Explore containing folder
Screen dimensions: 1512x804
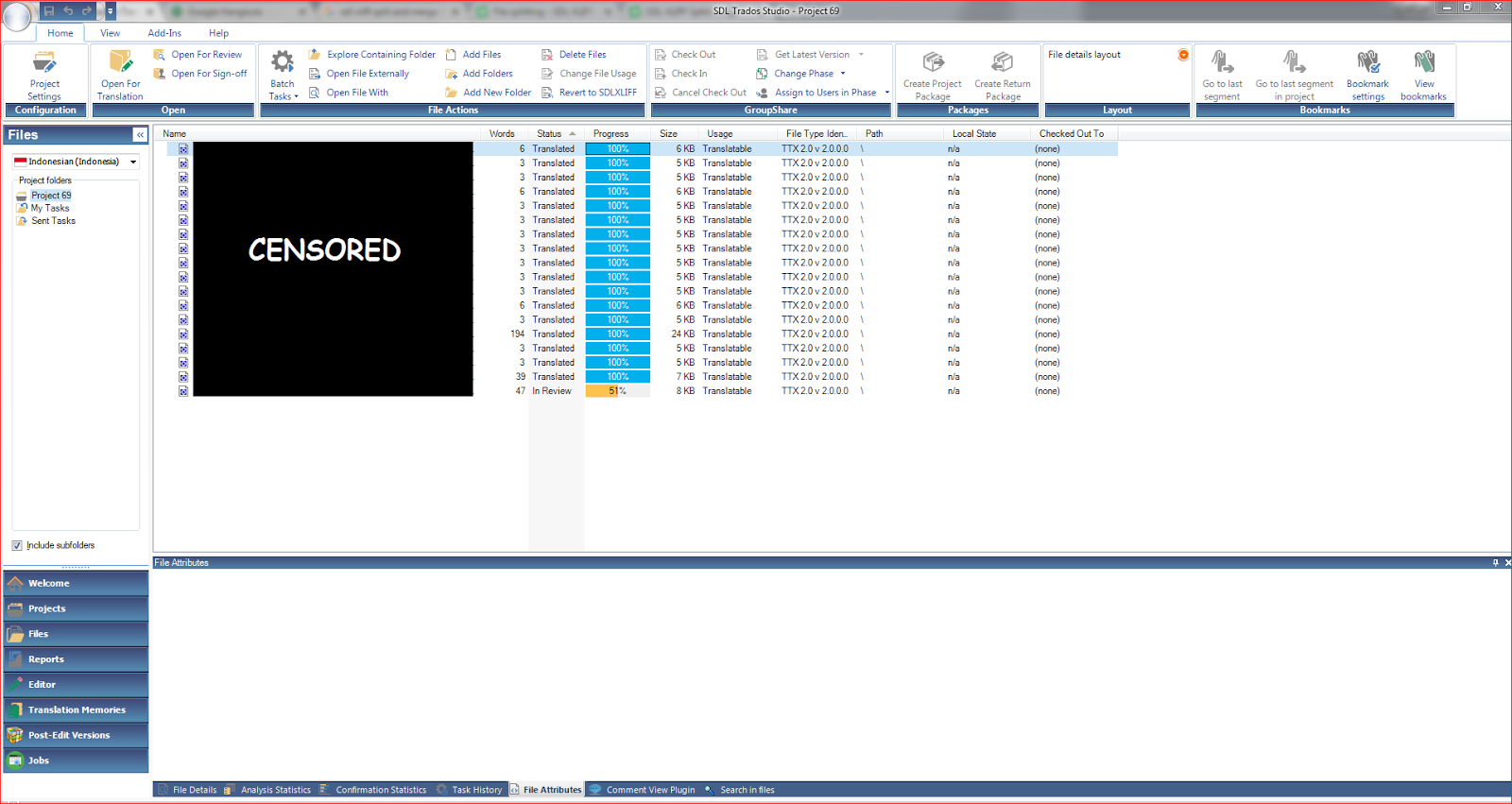point(372,55)
